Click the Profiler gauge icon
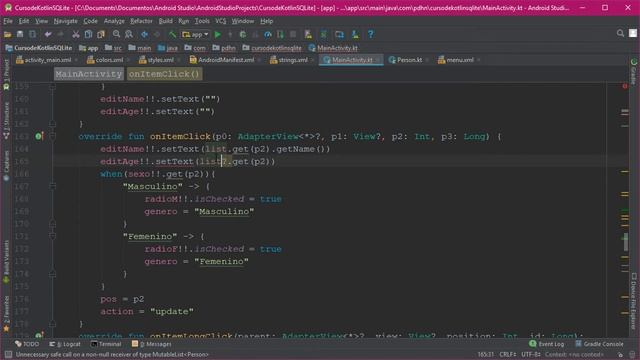 (x=268, y=35)
